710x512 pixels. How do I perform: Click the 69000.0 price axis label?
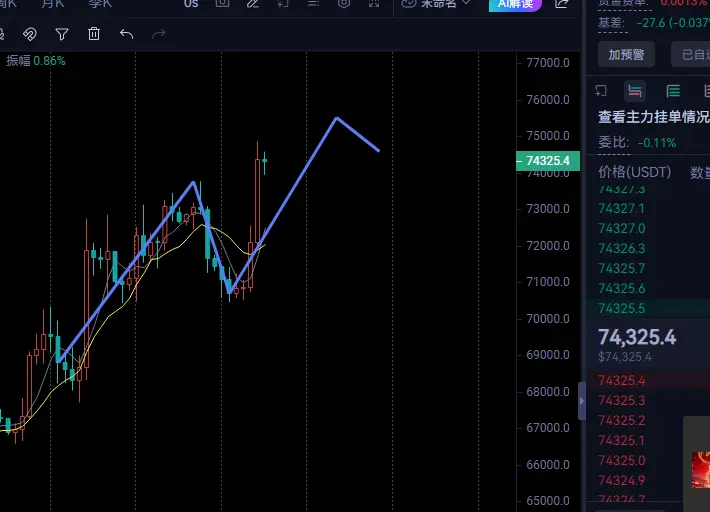click(548, 354)
